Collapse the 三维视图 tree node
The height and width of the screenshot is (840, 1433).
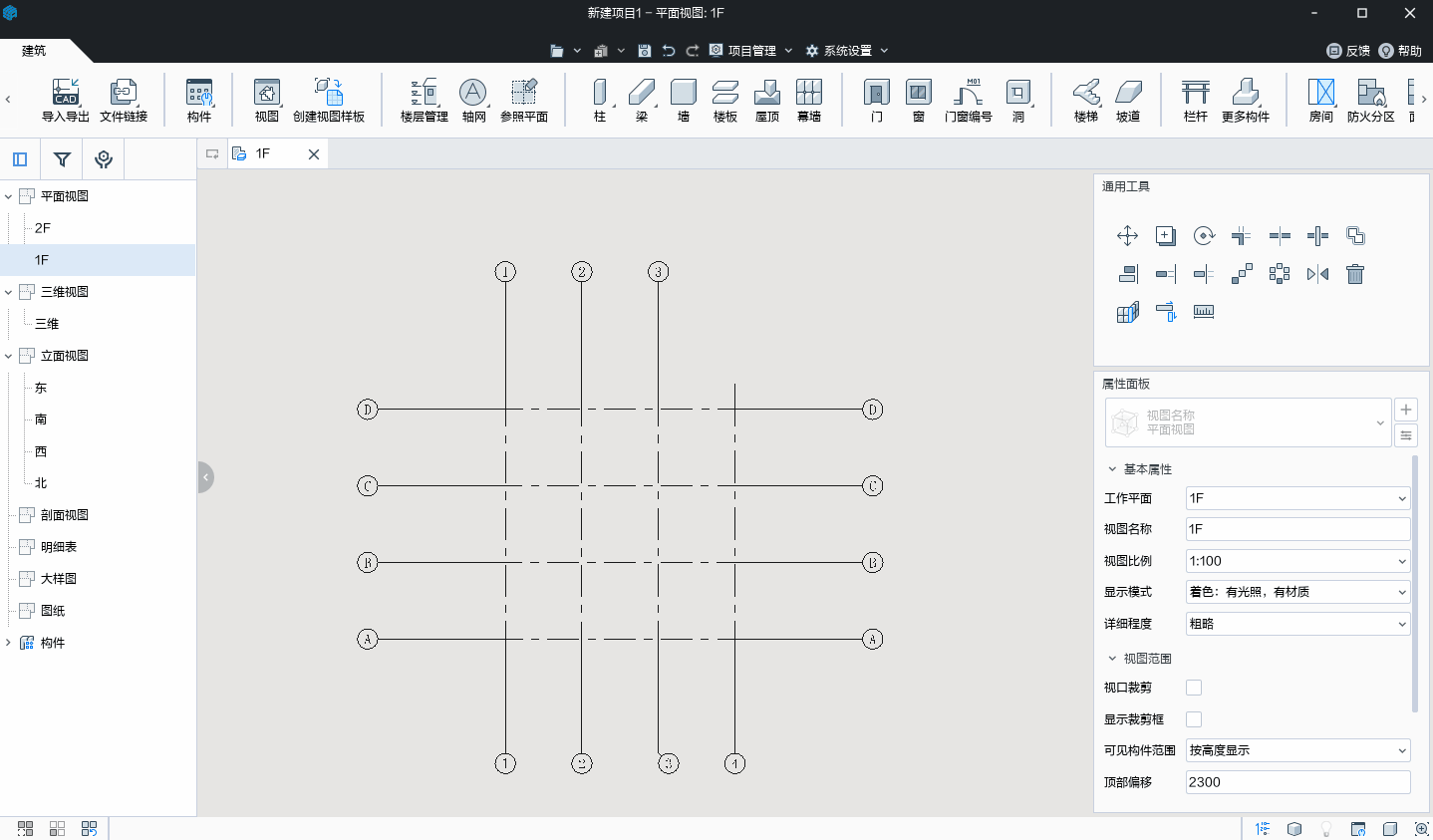click(8, 292)
